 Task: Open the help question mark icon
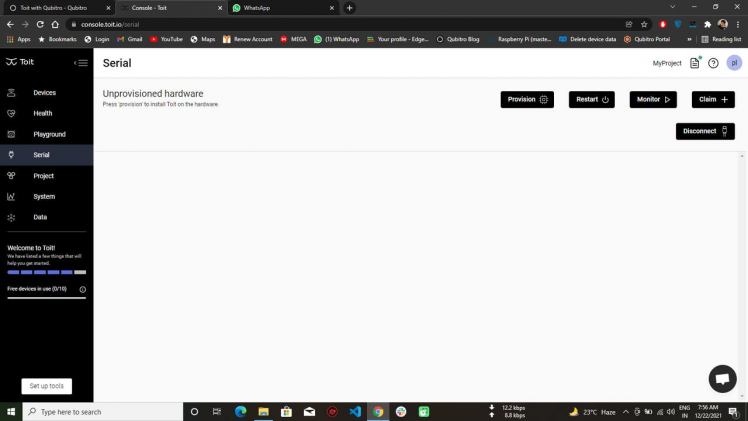(x=713, y=63)
